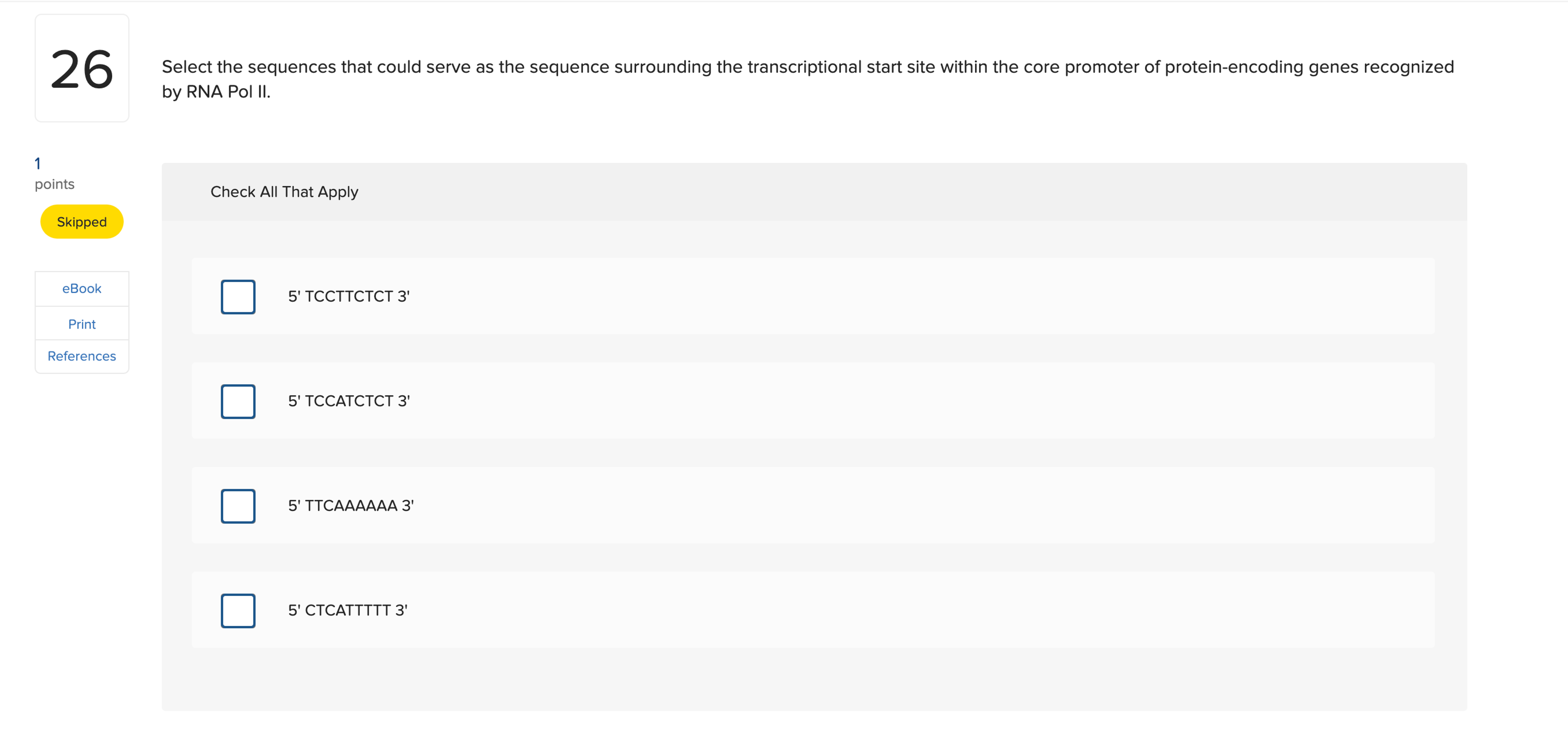
Task: Click the question number 26 box
Action: coord(82,68)
